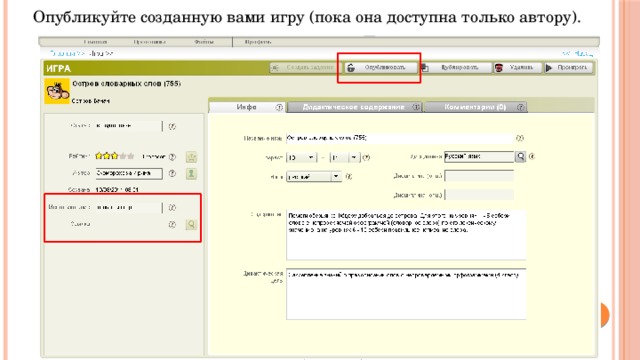Click the game name input field
This screenshot has height=360, width=640.
tap(400, 138)
